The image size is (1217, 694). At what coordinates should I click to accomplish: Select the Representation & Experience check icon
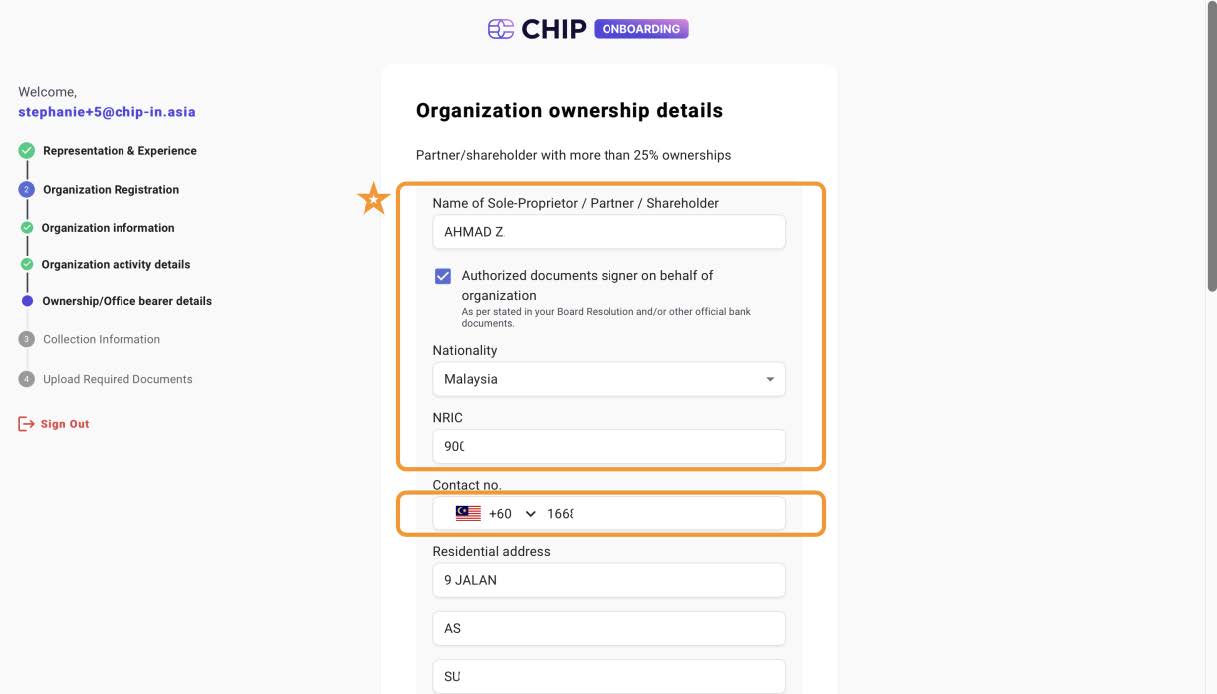(x=27, y=151)
